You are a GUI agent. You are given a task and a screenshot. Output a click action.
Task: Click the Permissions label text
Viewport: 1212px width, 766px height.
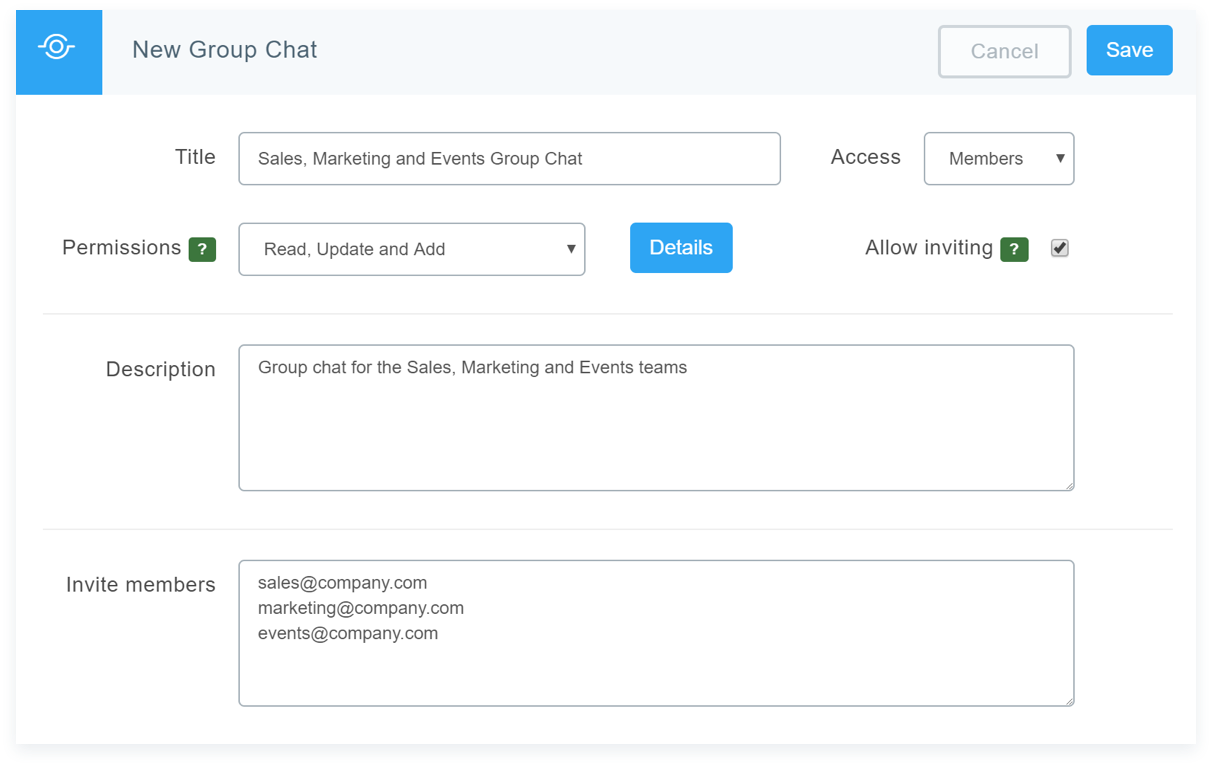pyautogui.click(x=121, y=248)
